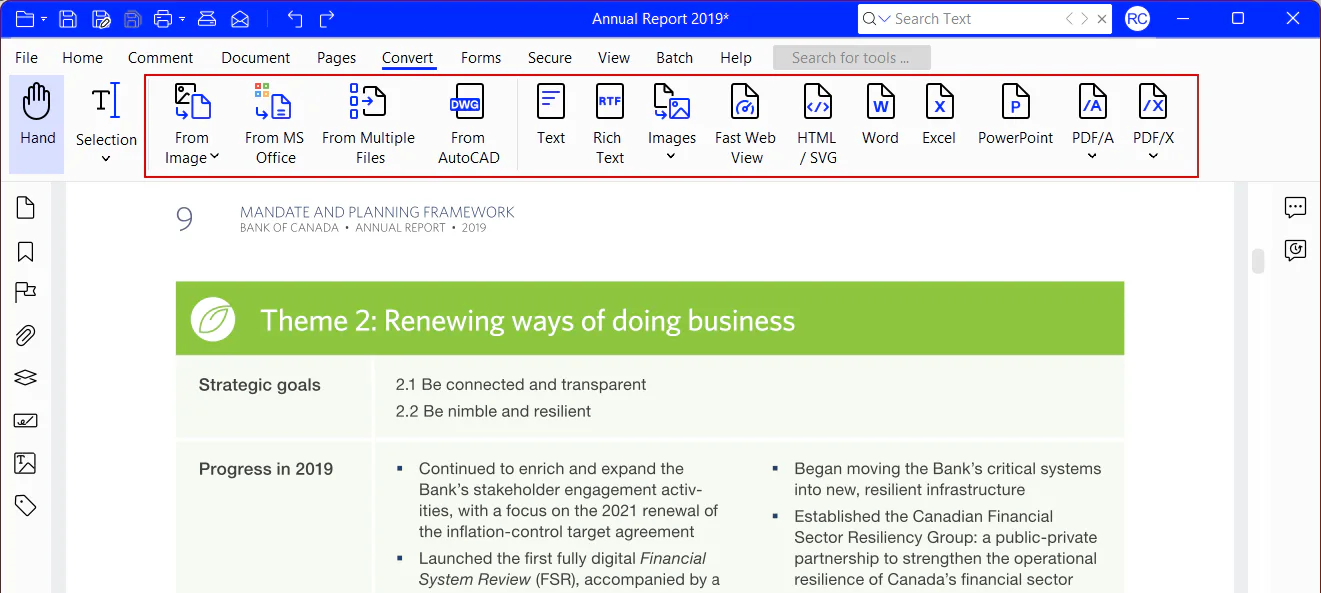
Task: Create PDF From Image
Action: coord(192,124)
